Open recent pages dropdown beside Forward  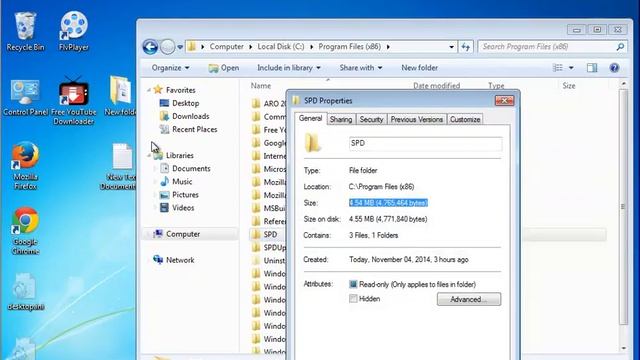coord(180,47)
